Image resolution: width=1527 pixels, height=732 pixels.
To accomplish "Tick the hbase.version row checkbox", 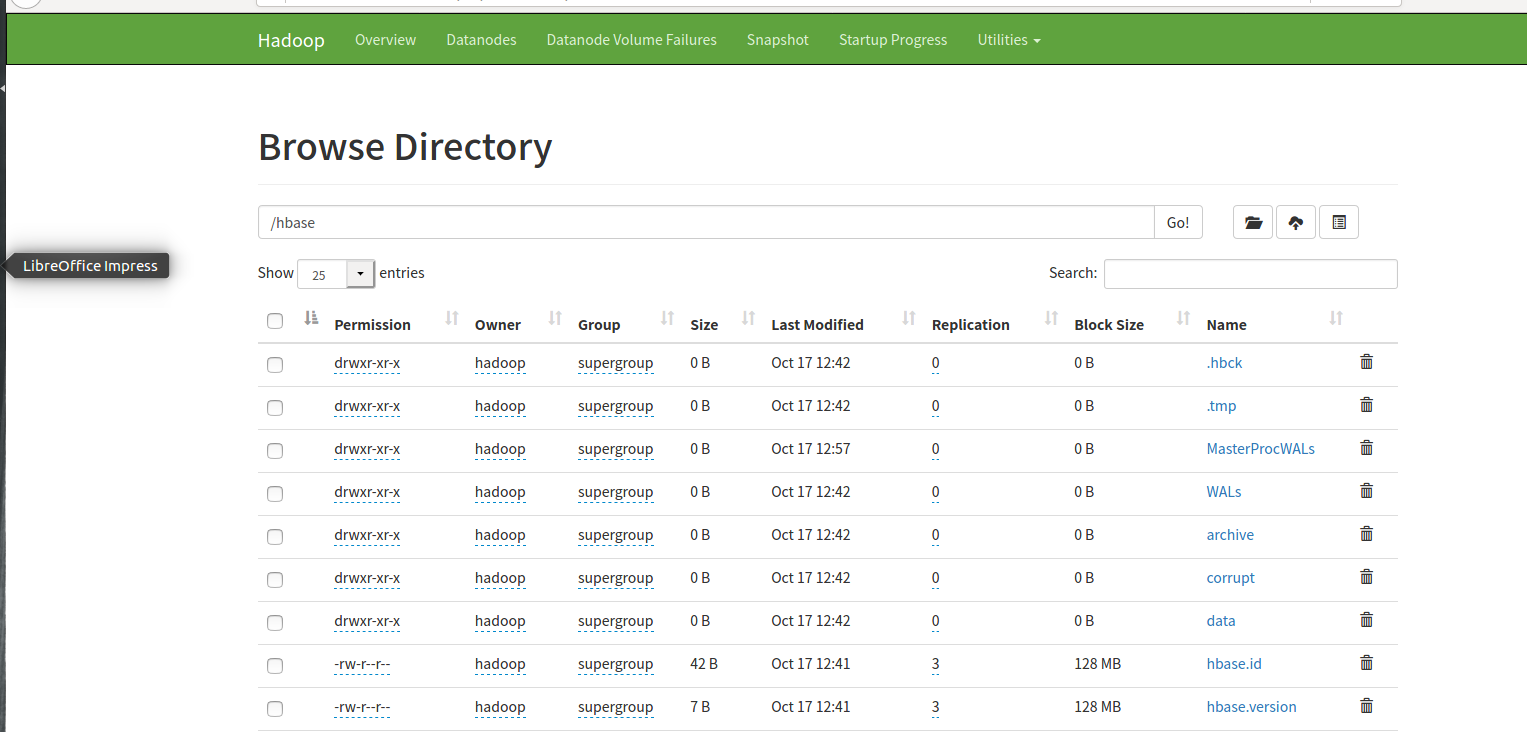I will click(275, 709).
